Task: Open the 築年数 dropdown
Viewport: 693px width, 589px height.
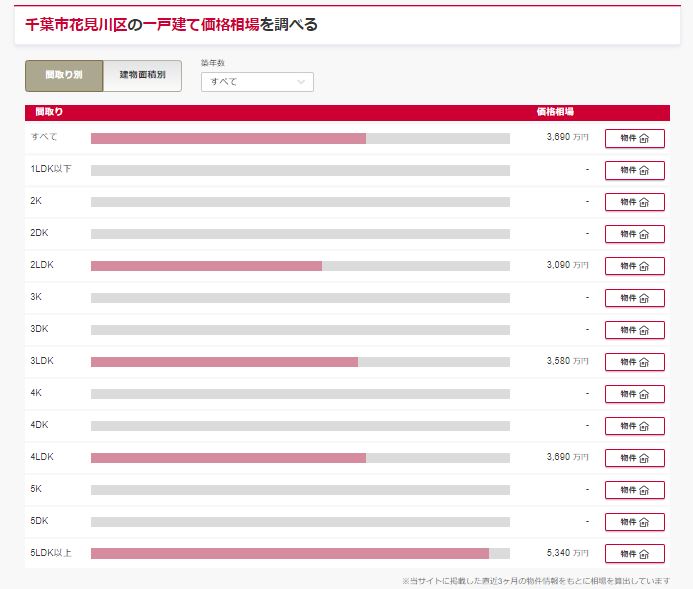Action: (257, 82)
